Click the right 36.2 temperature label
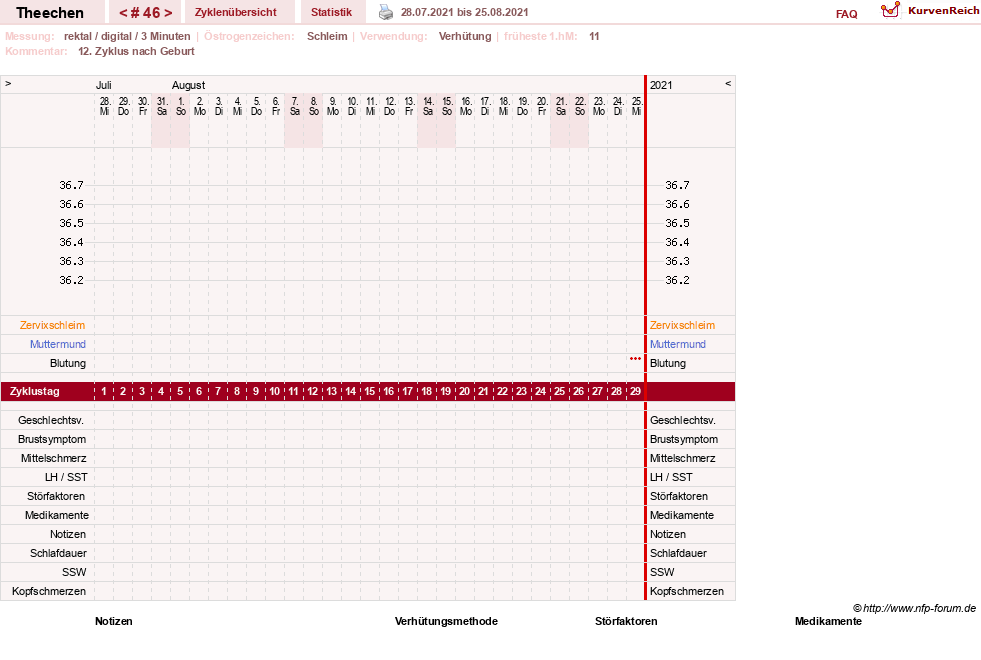This screenshot has width=981, height=660. point(678,280)
